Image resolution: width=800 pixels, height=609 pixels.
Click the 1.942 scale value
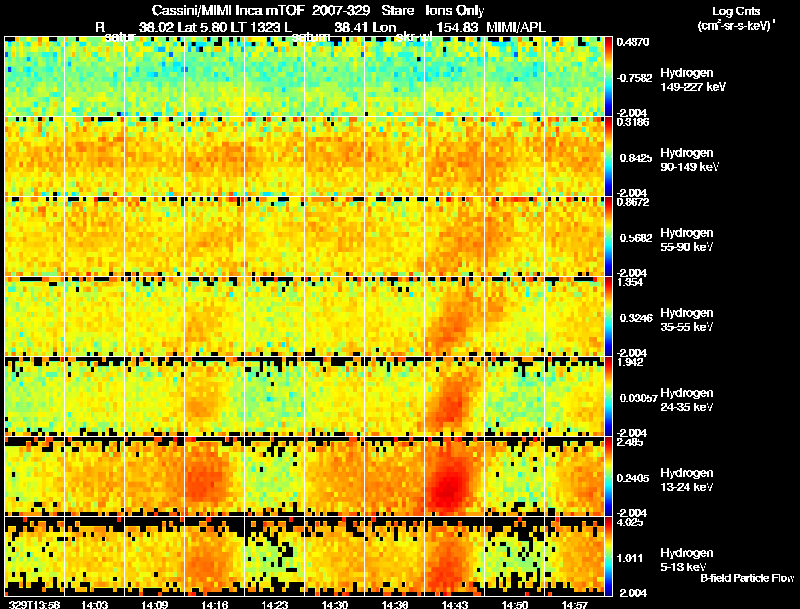pyautogui.click(x=630, y=362)
